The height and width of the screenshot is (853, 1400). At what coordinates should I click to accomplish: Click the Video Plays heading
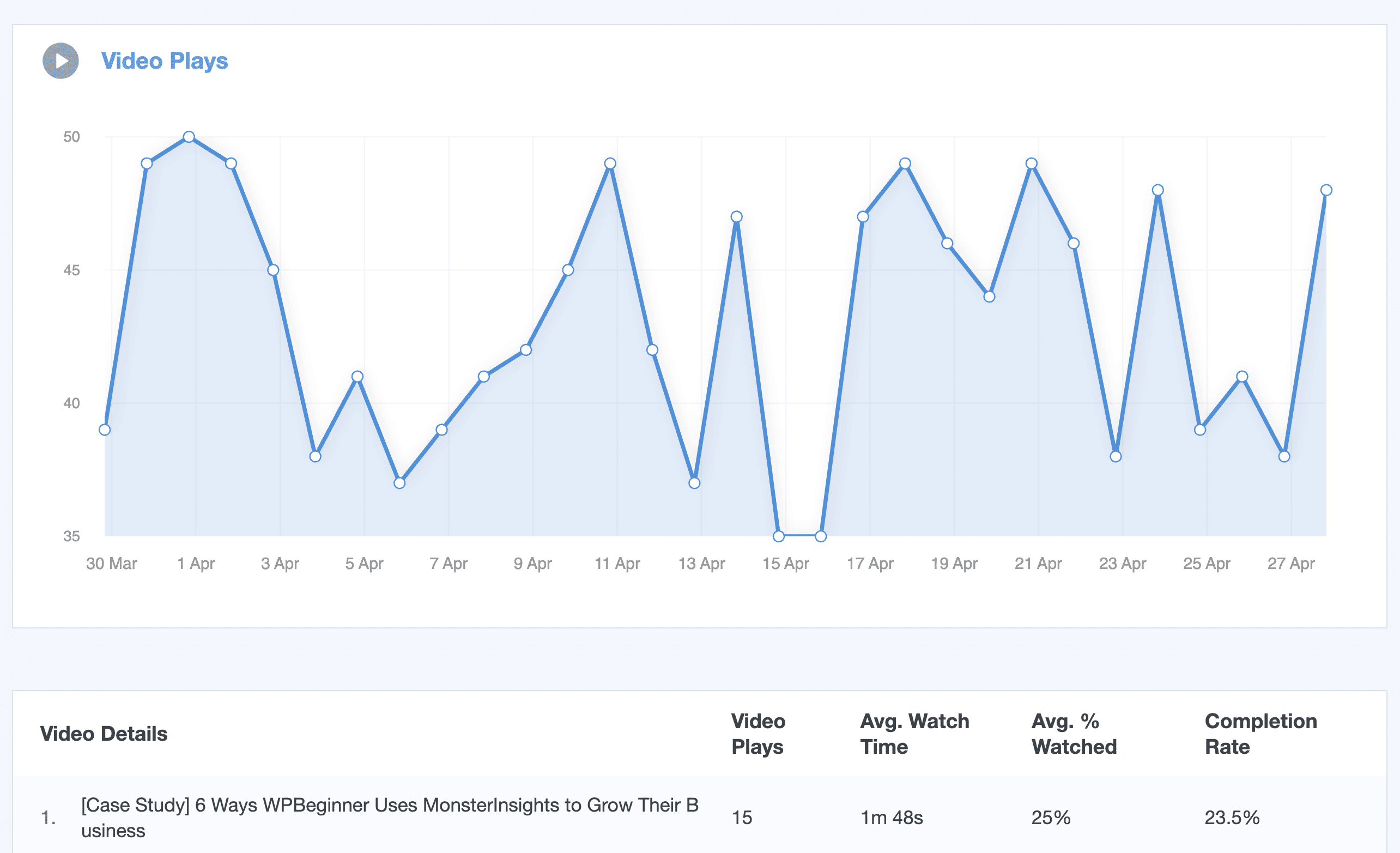164,61
